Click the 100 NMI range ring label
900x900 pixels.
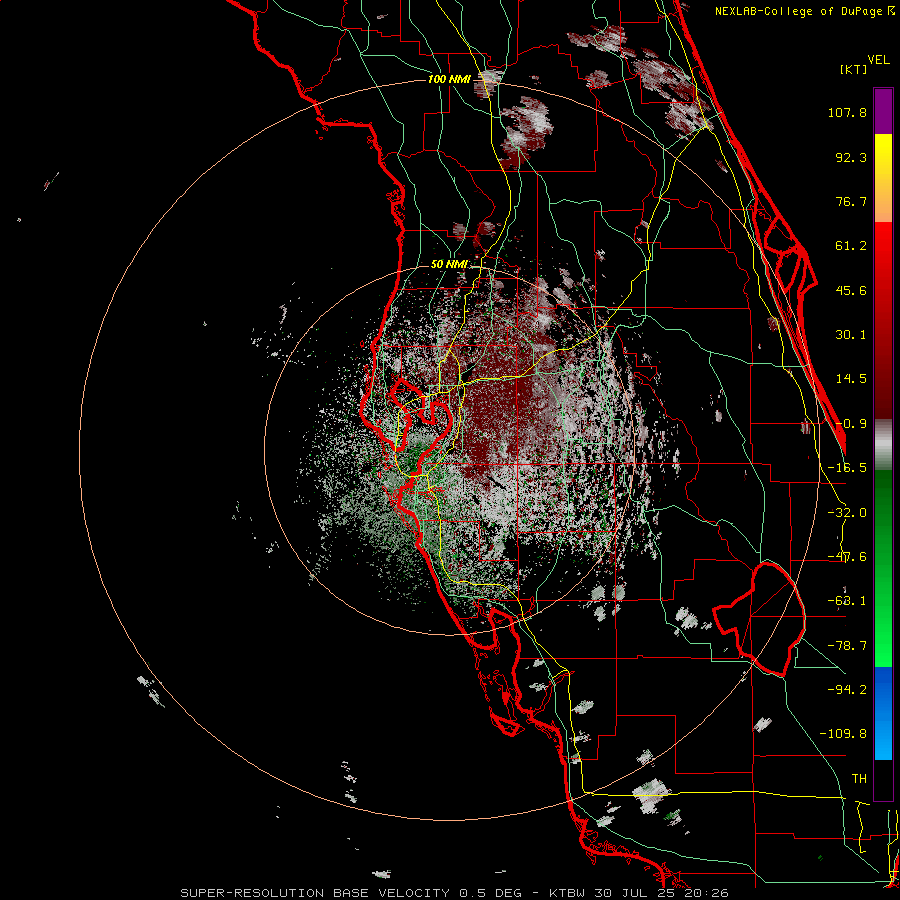pos(449,79)
